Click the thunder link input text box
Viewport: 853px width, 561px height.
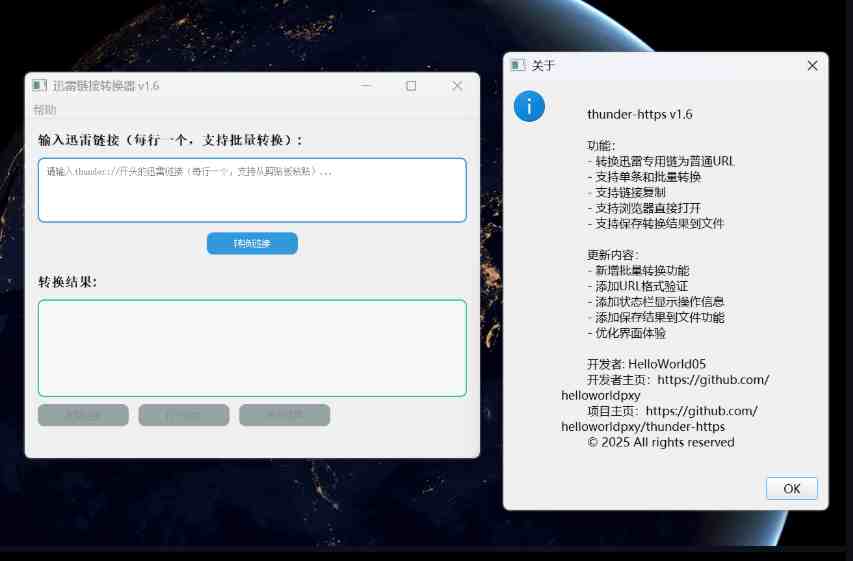252,190
